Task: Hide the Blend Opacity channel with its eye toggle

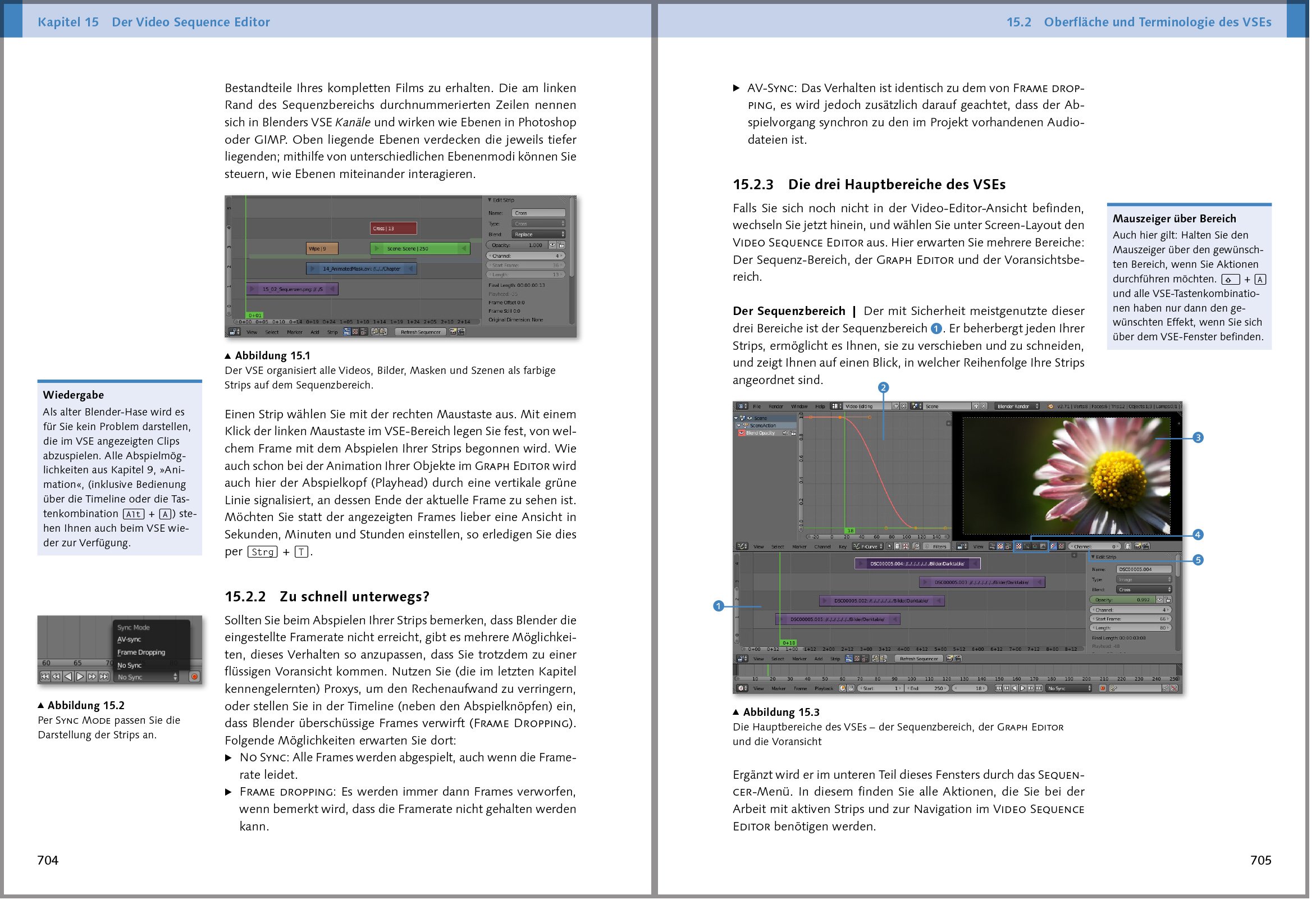Action: [741, 433]
